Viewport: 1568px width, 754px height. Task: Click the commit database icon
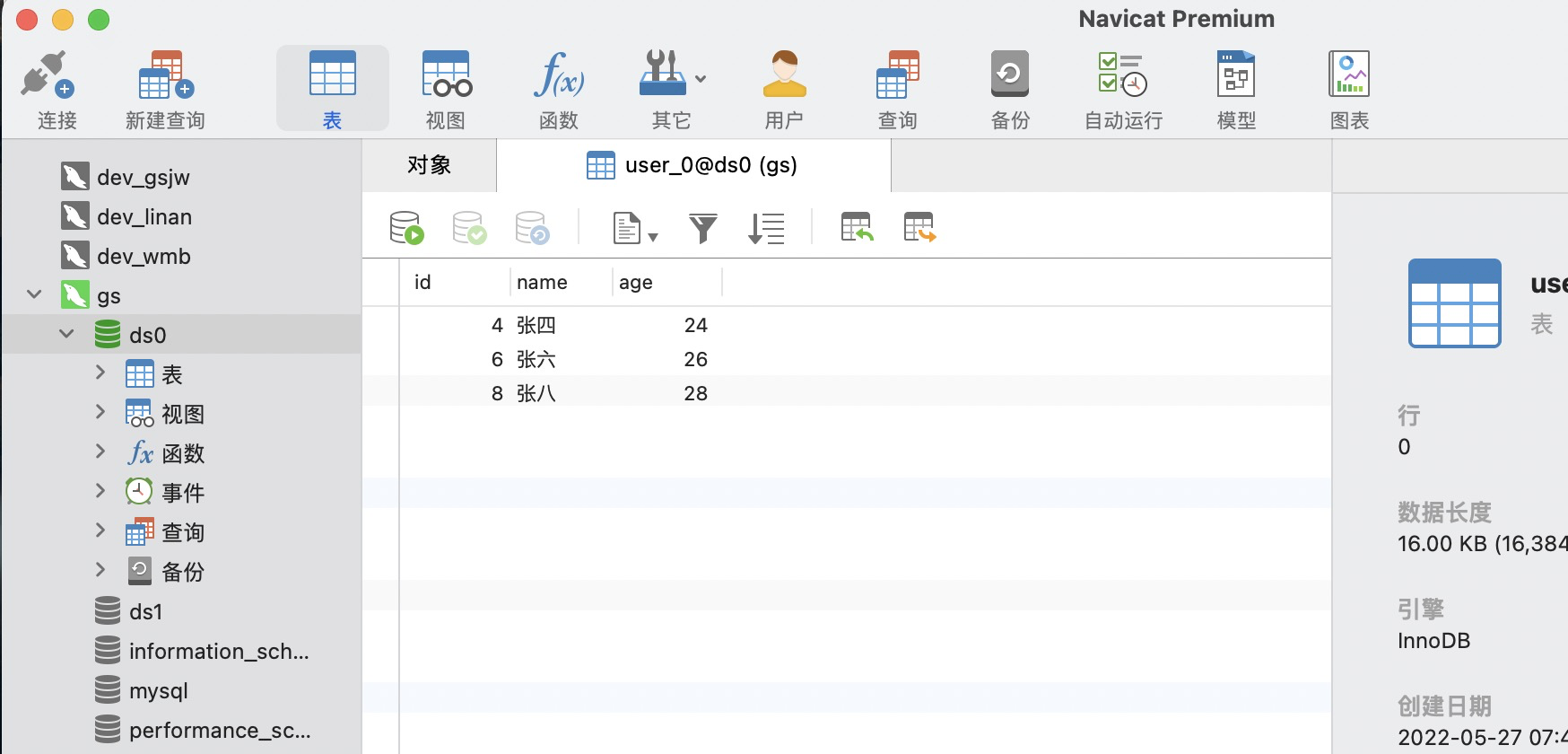[469, 228]
